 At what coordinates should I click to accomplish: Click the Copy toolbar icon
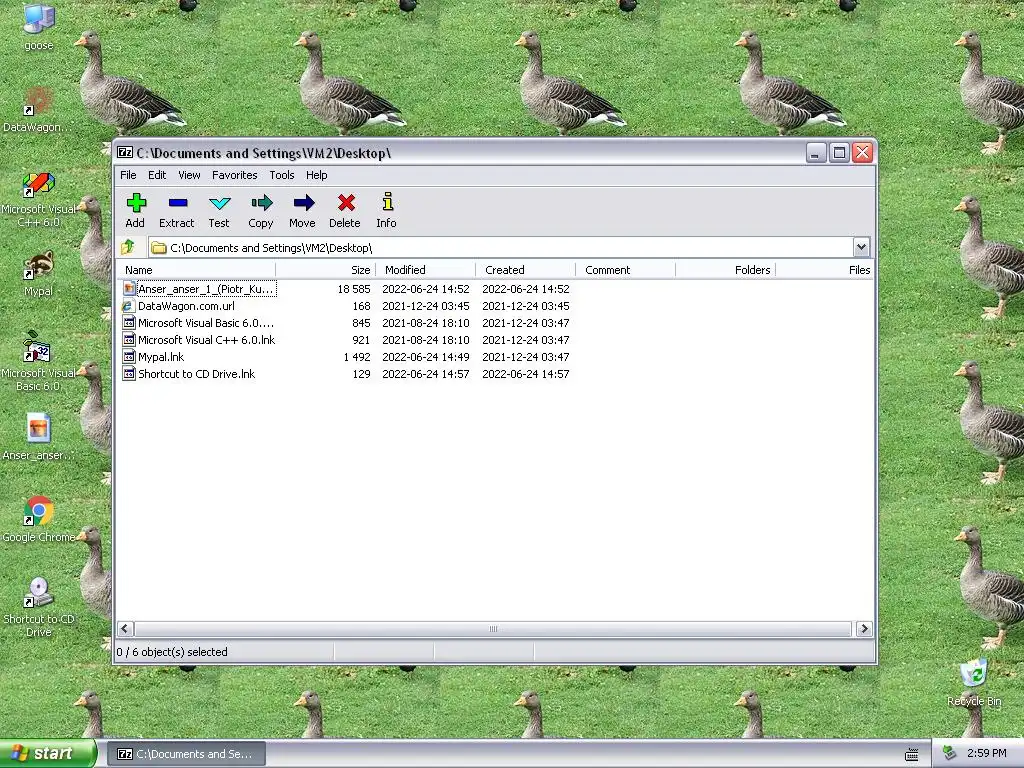click(261, 203)
